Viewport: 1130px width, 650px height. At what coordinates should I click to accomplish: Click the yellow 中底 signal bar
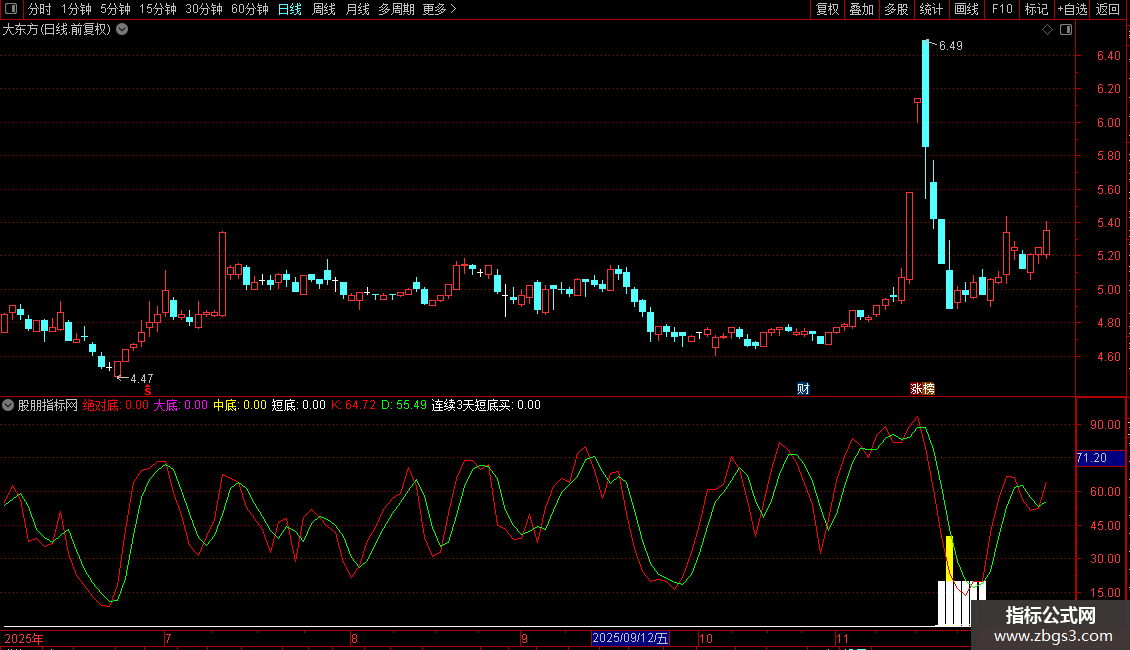(x=950, y=558)
